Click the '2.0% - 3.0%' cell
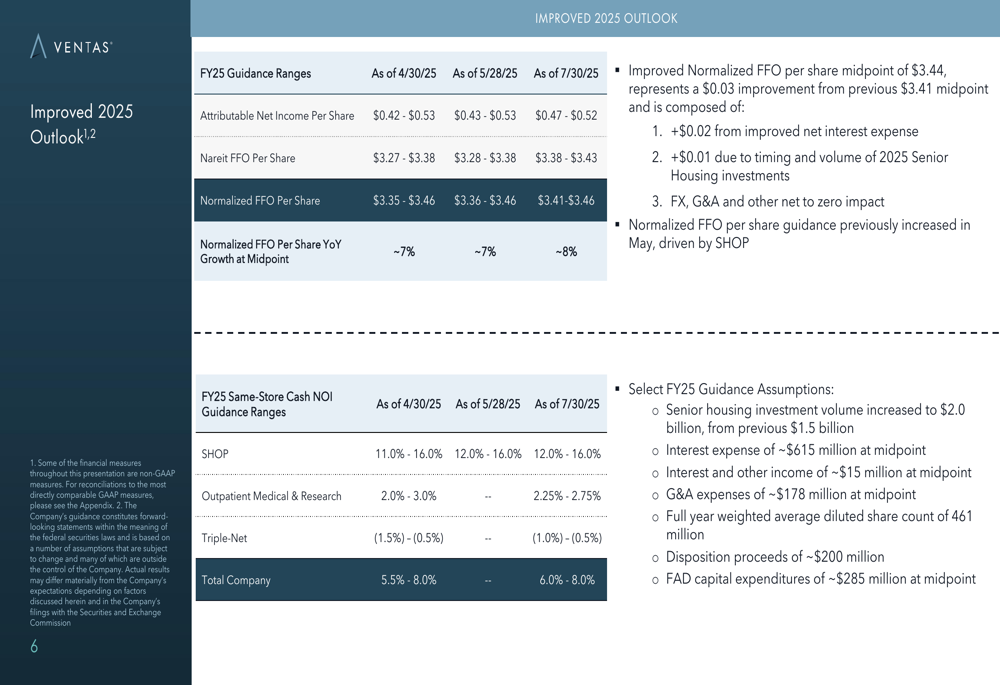Image resolution: width=1000 pixels, height=685 pixels. pos(408,496)
